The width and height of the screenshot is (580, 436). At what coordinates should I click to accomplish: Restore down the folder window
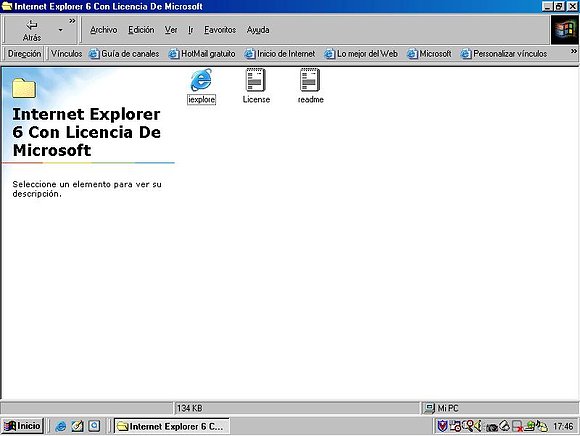pyautogui.click(x=559, y=6)
